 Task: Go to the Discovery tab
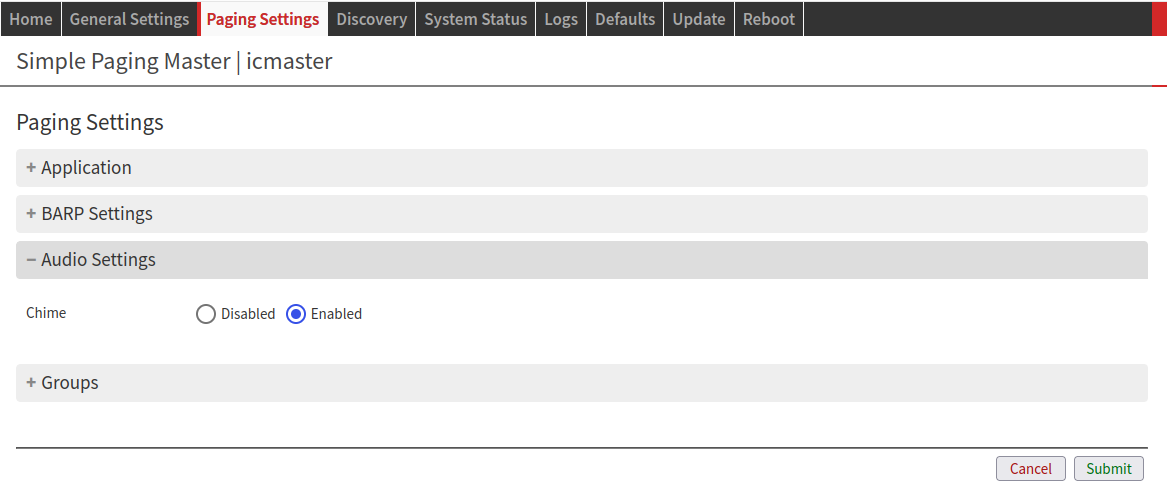pyautogui.click(x=371, y=19)
